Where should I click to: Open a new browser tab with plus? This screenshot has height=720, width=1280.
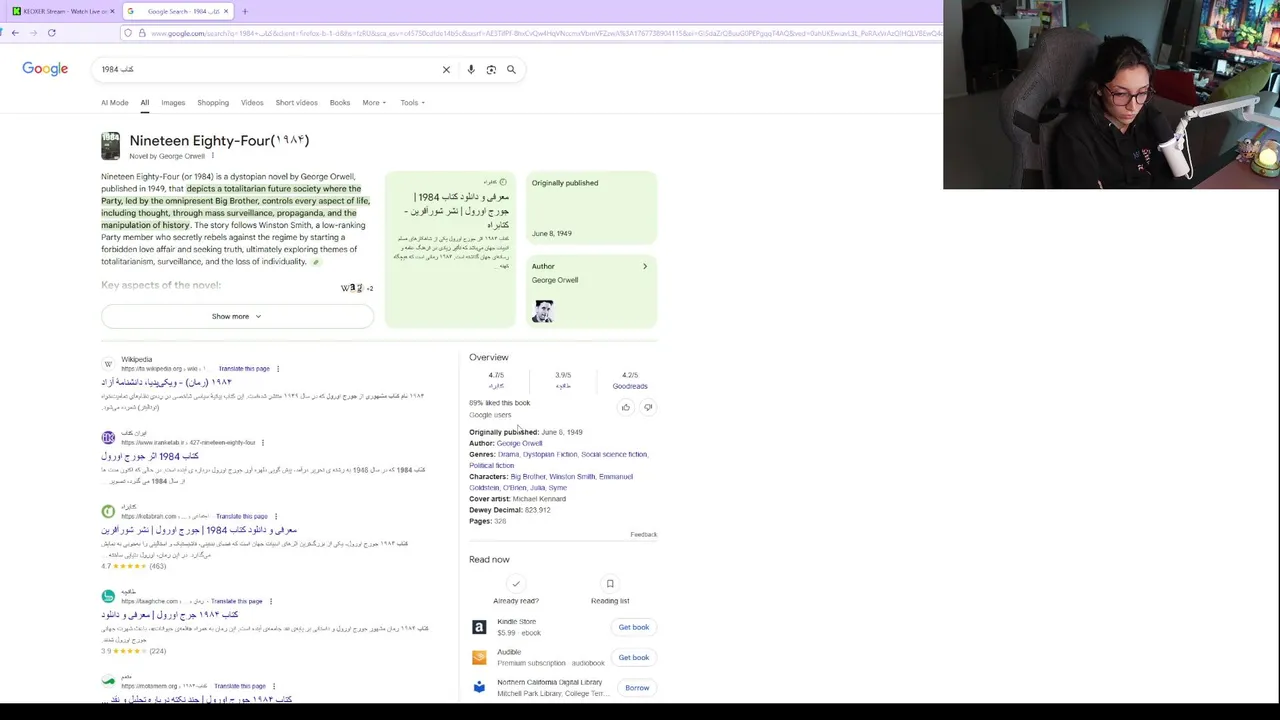(245, 11)
